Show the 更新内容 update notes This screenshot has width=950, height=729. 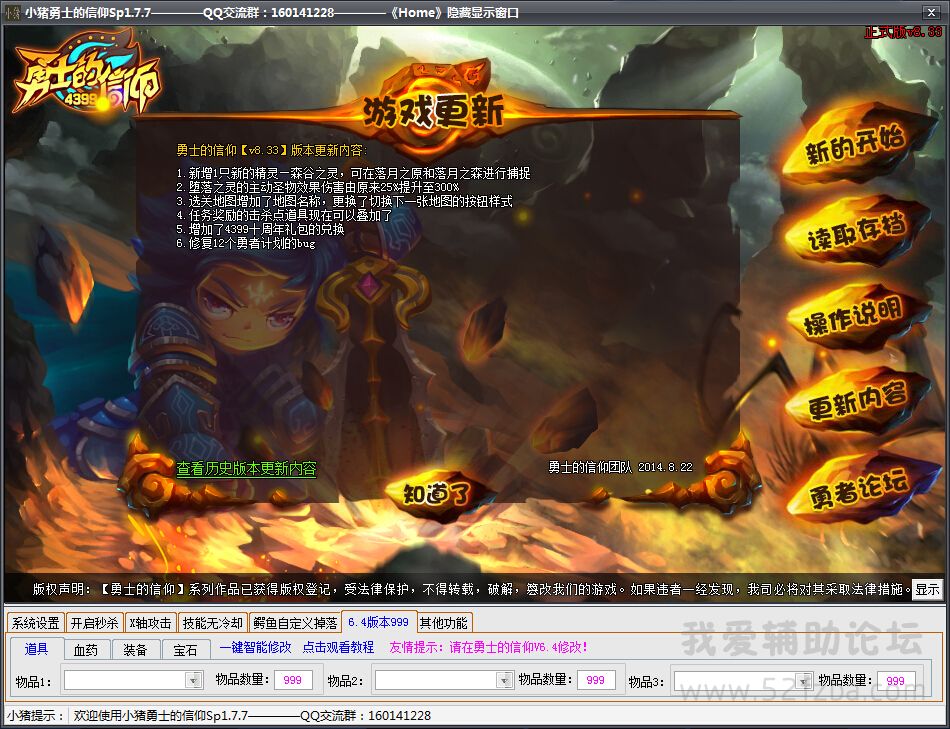point(857,400)
